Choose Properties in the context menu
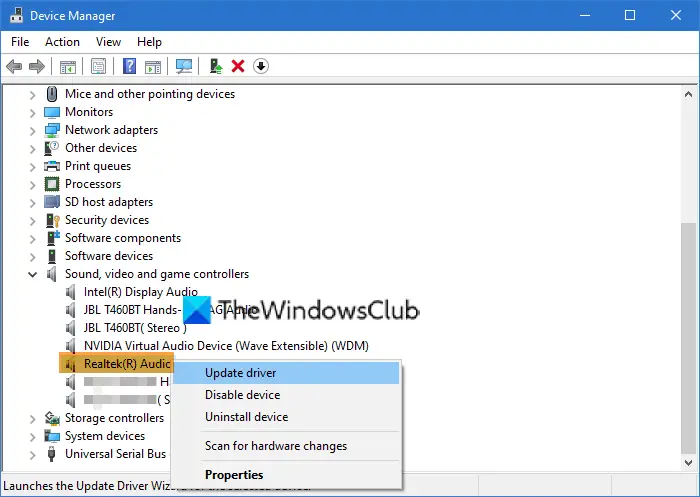This screenshot has width=700, height=497. 286,475
